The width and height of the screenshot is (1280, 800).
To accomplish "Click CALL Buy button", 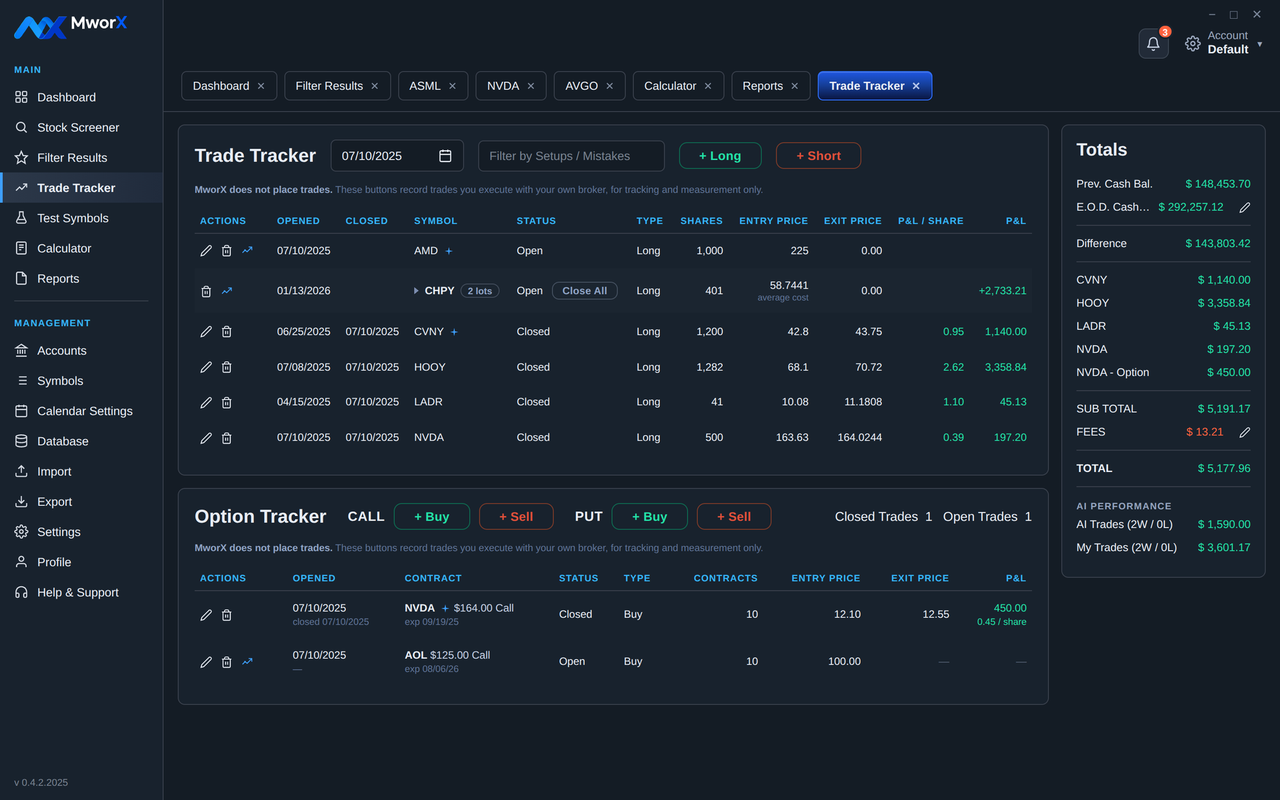I will coord(432,517).
